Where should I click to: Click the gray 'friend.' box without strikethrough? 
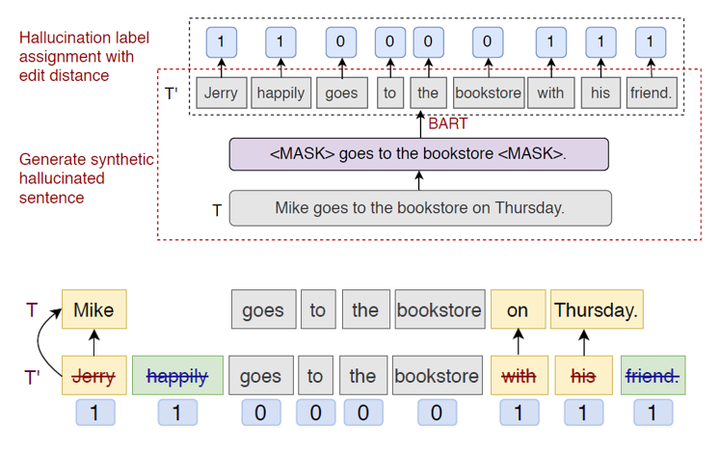pyautogui.click(x=652, y=93)
